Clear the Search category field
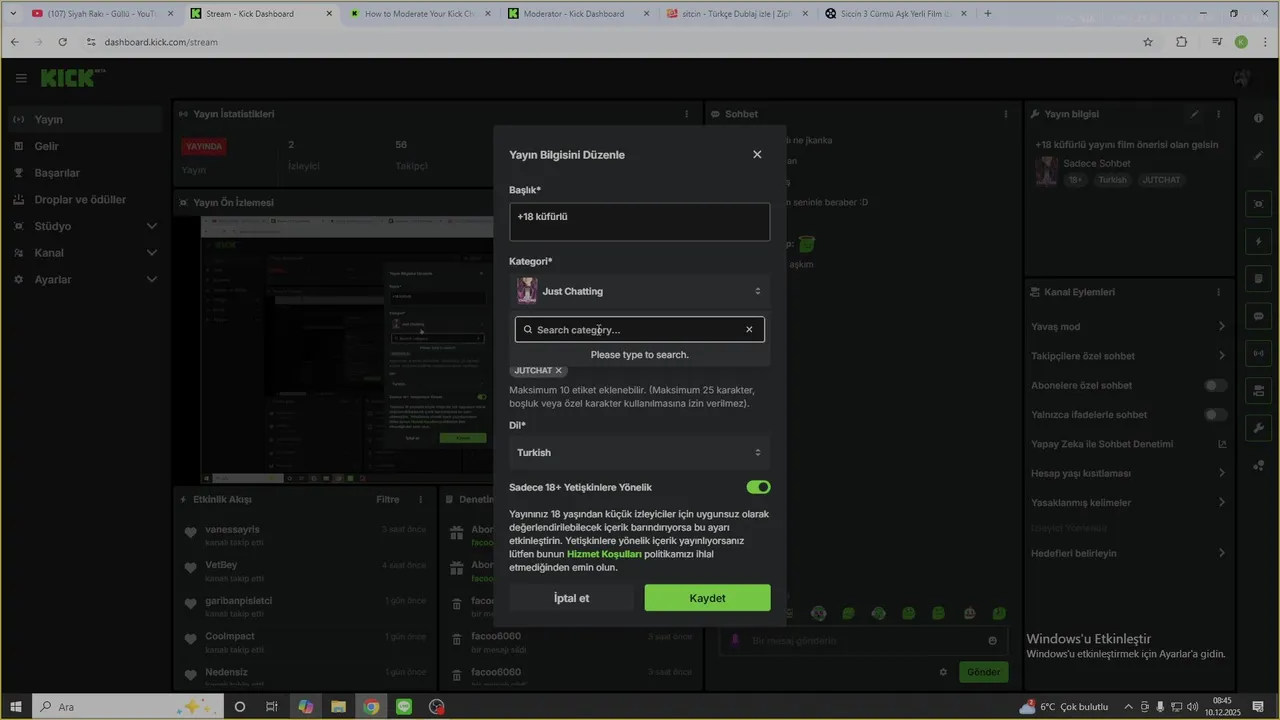Screen dimensions: 1280x720 [749, 330]
